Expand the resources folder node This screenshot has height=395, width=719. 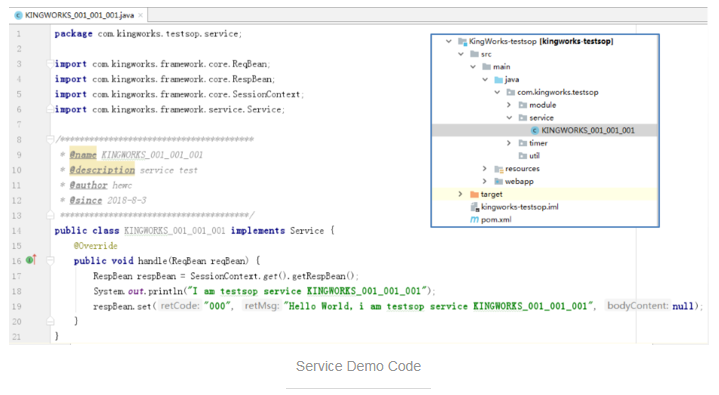tap(485, 169)
